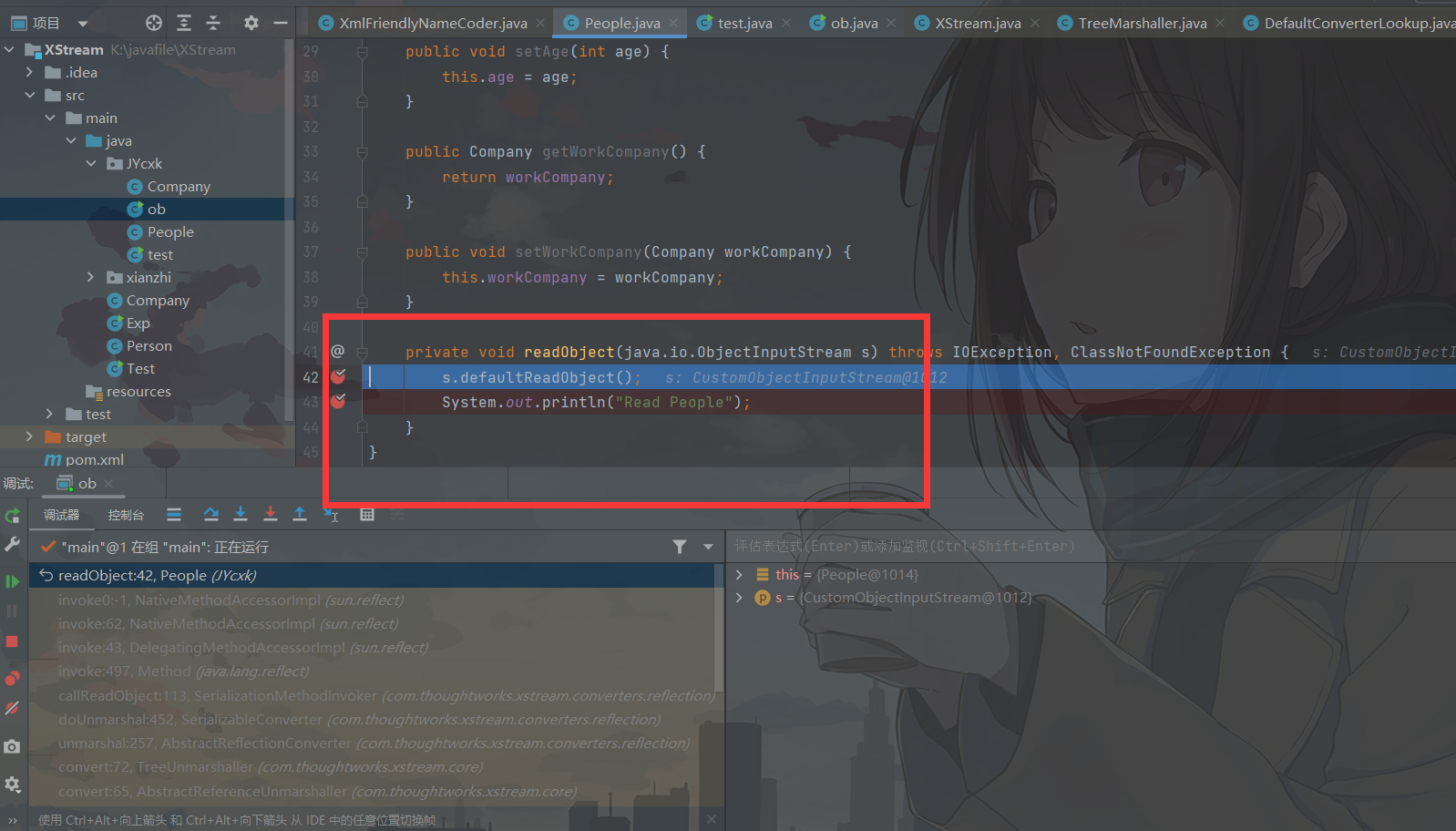
Task: Expand the 'this' variable node
Action: pyautogui.click(x=739, y=574)
